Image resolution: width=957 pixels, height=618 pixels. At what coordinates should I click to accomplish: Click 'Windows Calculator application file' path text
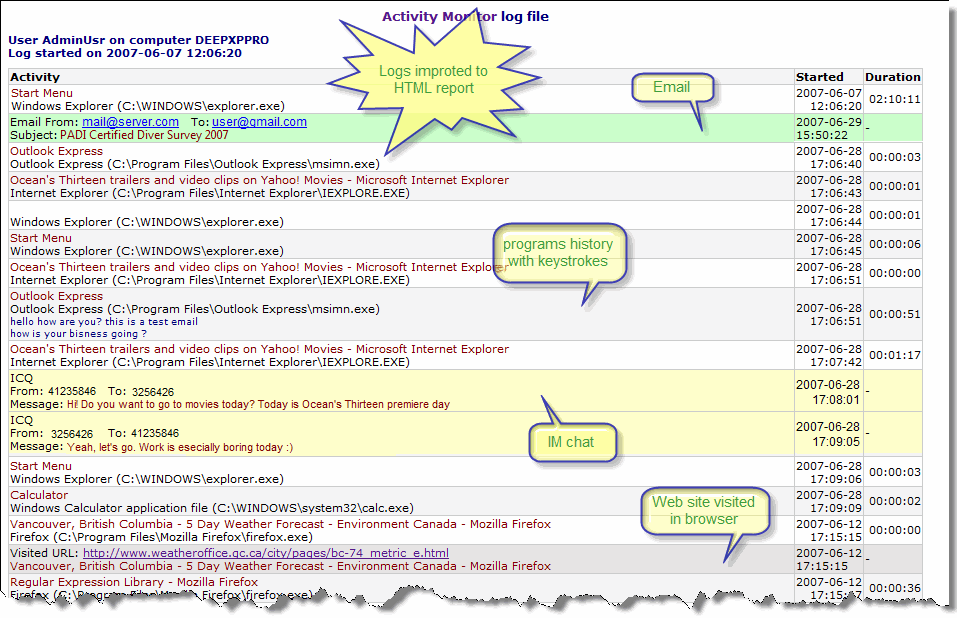click(212, 508)
